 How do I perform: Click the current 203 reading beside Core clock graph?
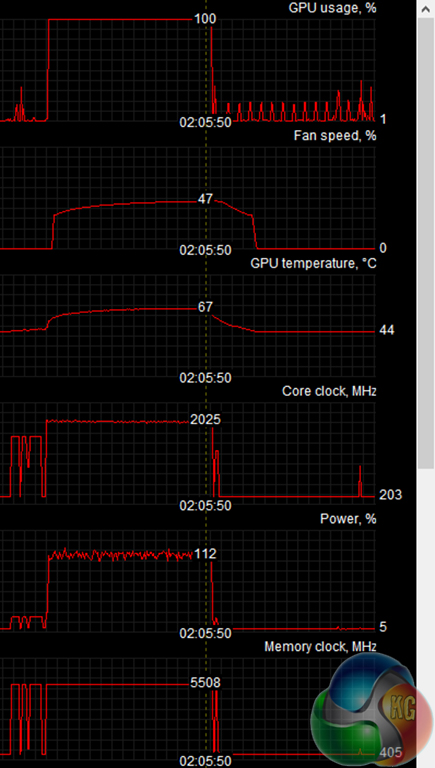coord(390,495)
